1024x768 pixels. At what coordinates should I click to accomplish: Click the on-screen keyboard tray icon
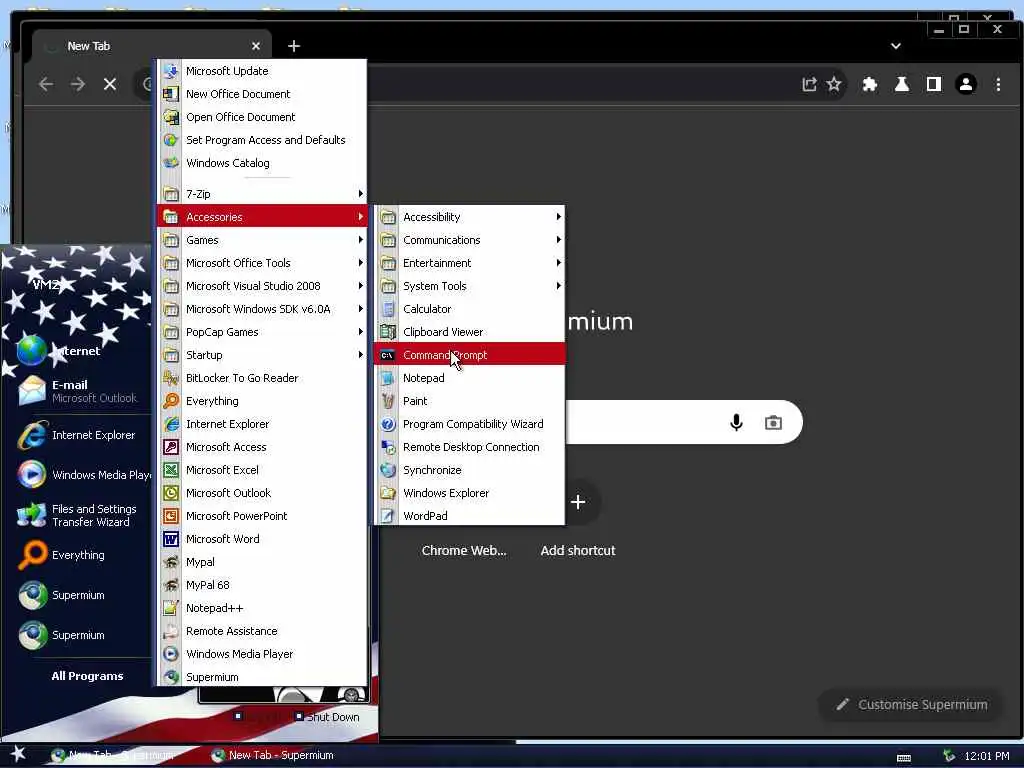[904, 757]
